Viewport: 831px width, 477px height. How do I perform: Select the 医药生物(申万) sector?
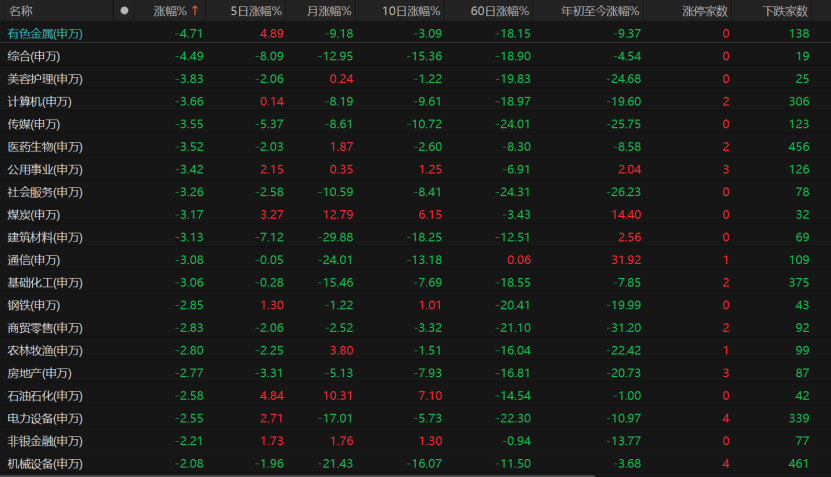point(416,147)
